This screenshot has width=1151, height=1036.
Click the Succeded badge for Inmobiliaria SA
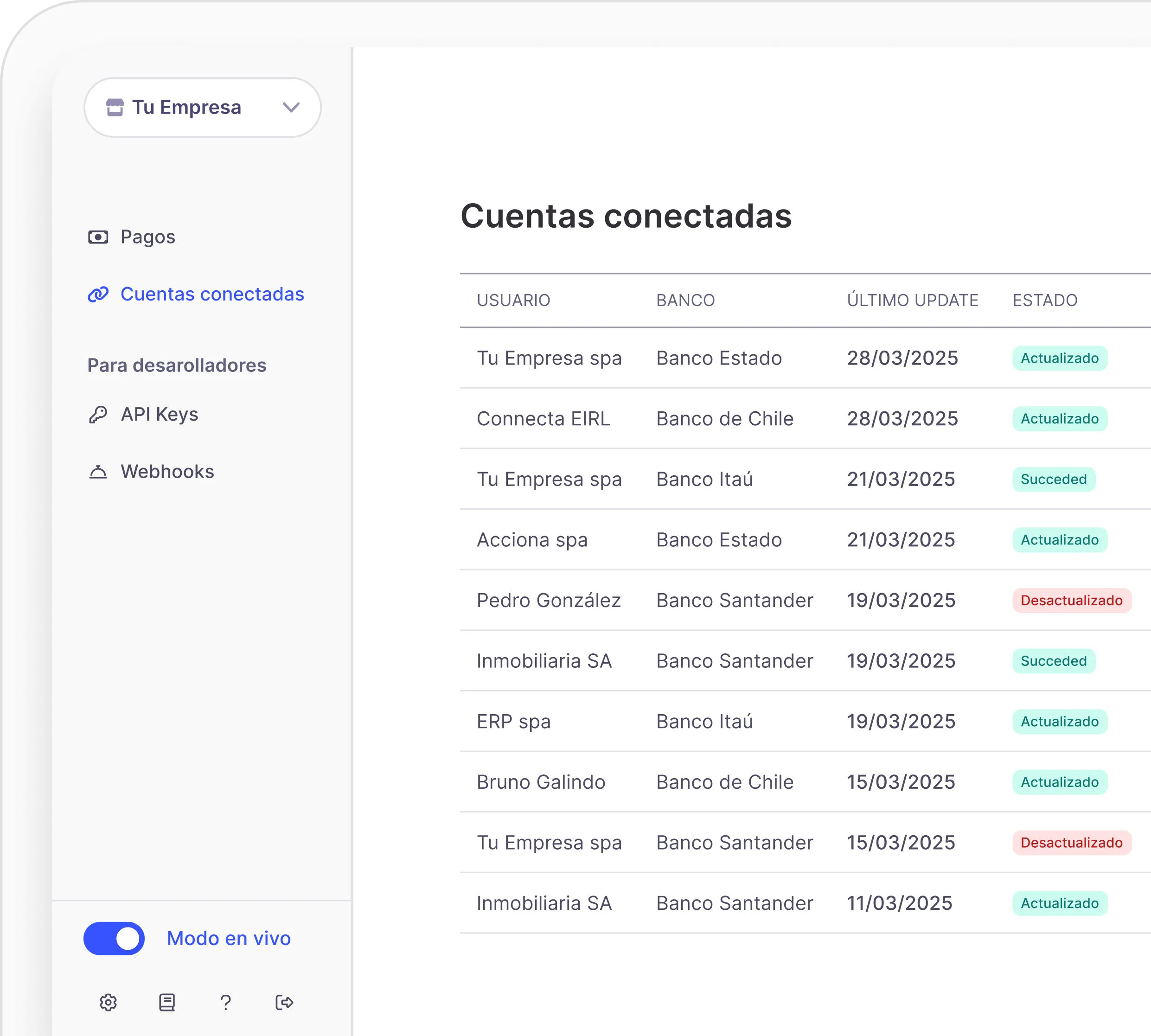click(x=1054, y=660)
